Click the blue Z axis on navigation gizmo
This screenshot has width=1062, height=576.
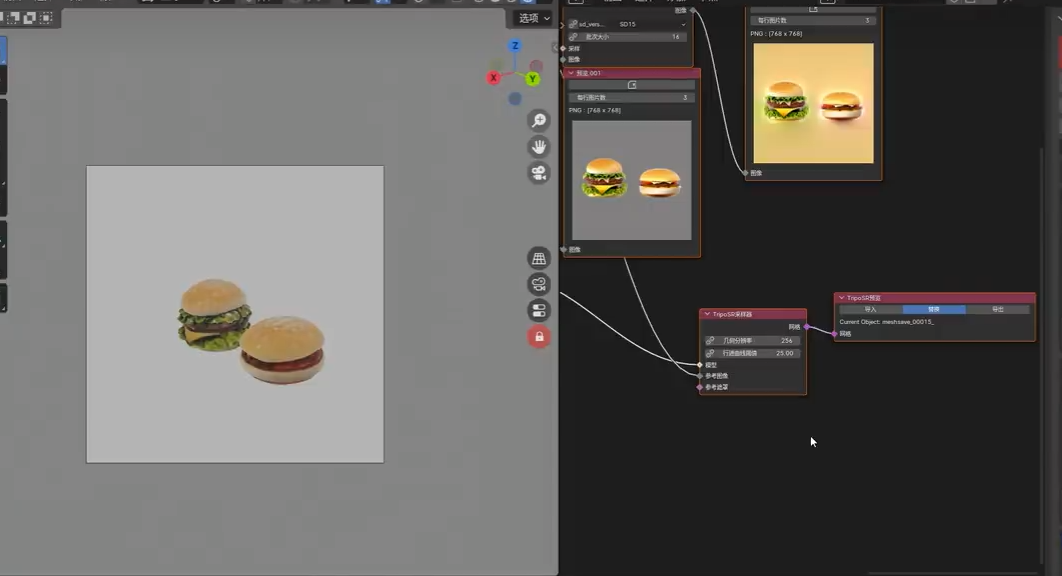[x=515, y=45]
